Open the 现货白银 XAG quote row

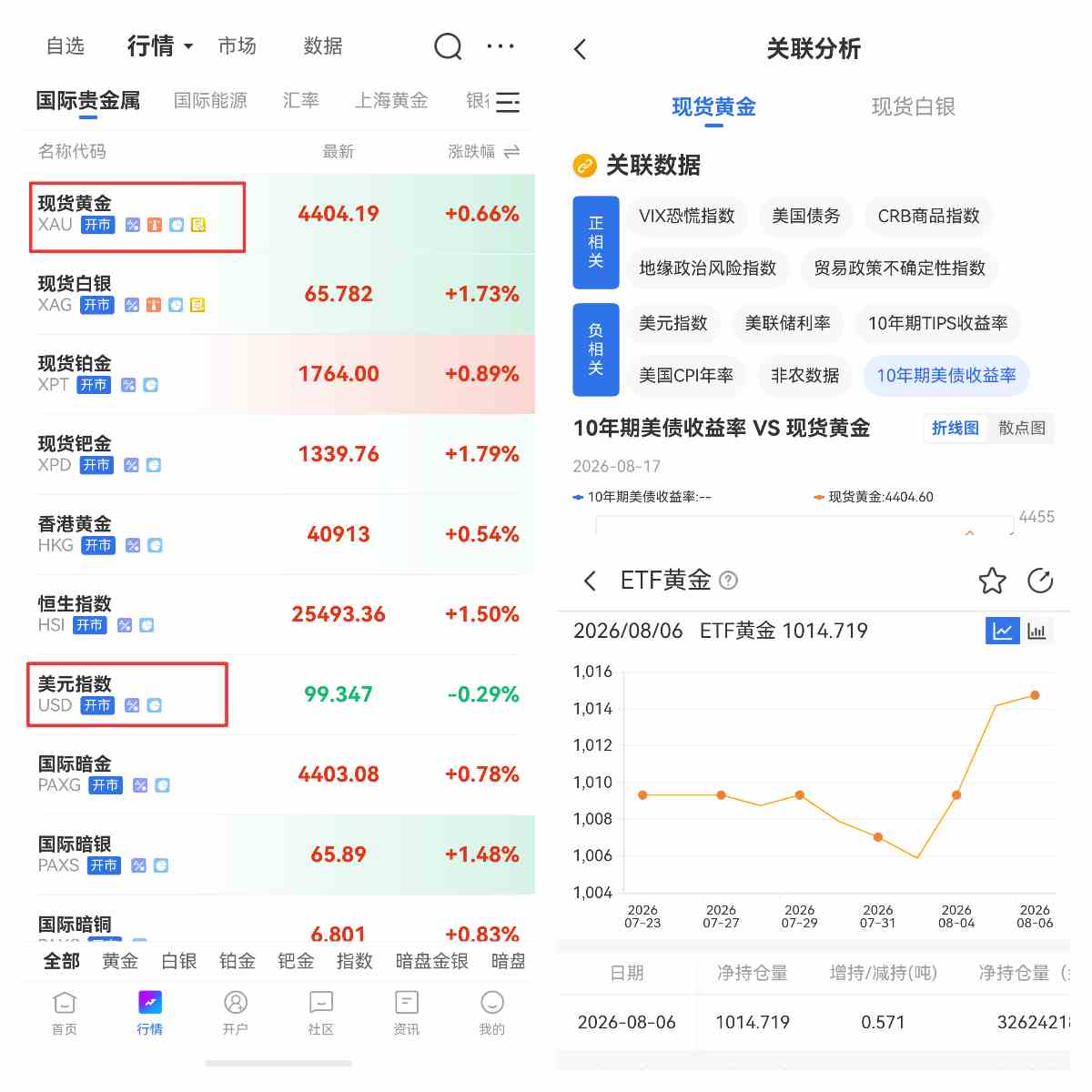280,294
